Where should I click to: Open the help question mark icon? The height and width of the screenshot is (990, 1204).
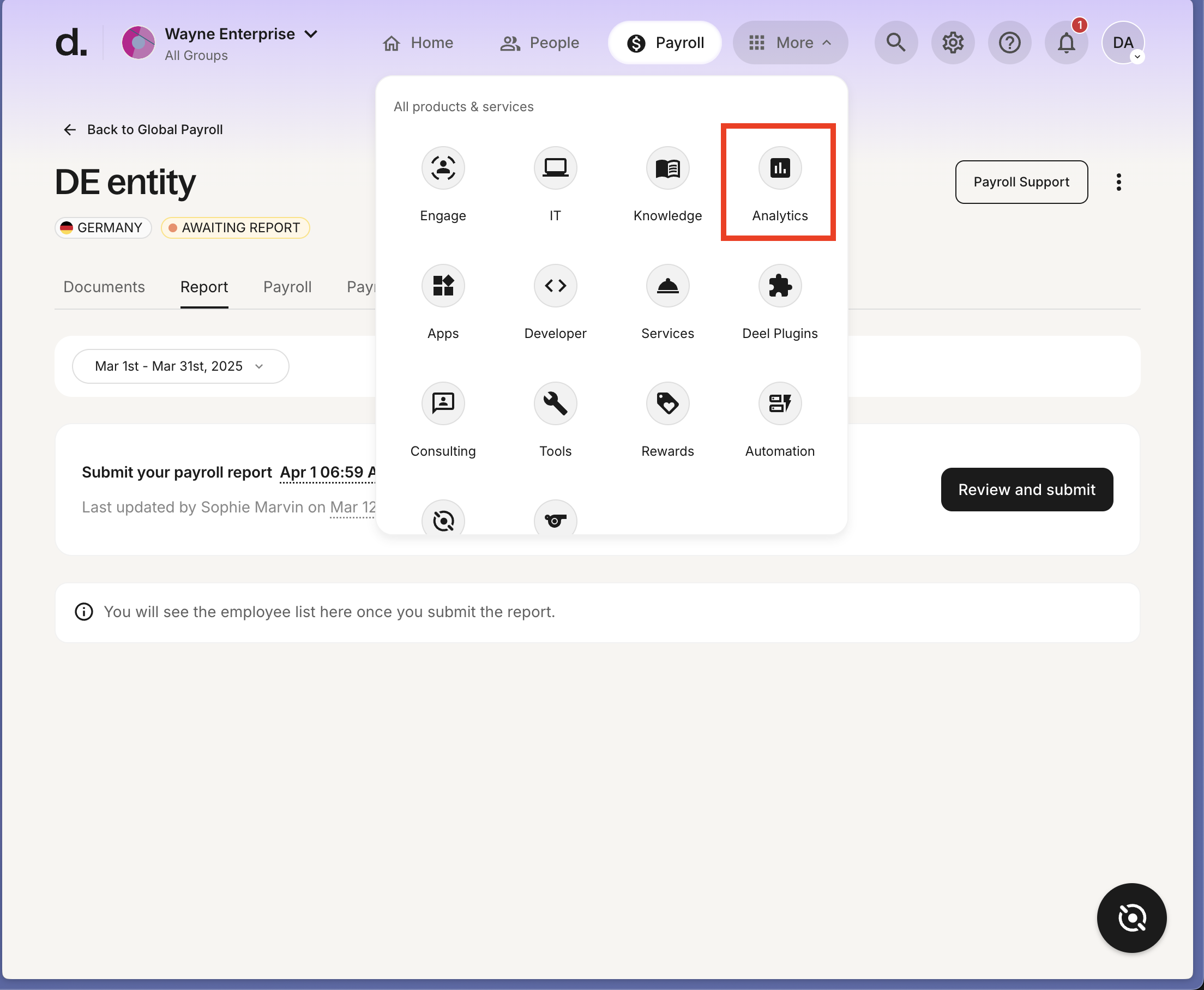click(1009, 43)
